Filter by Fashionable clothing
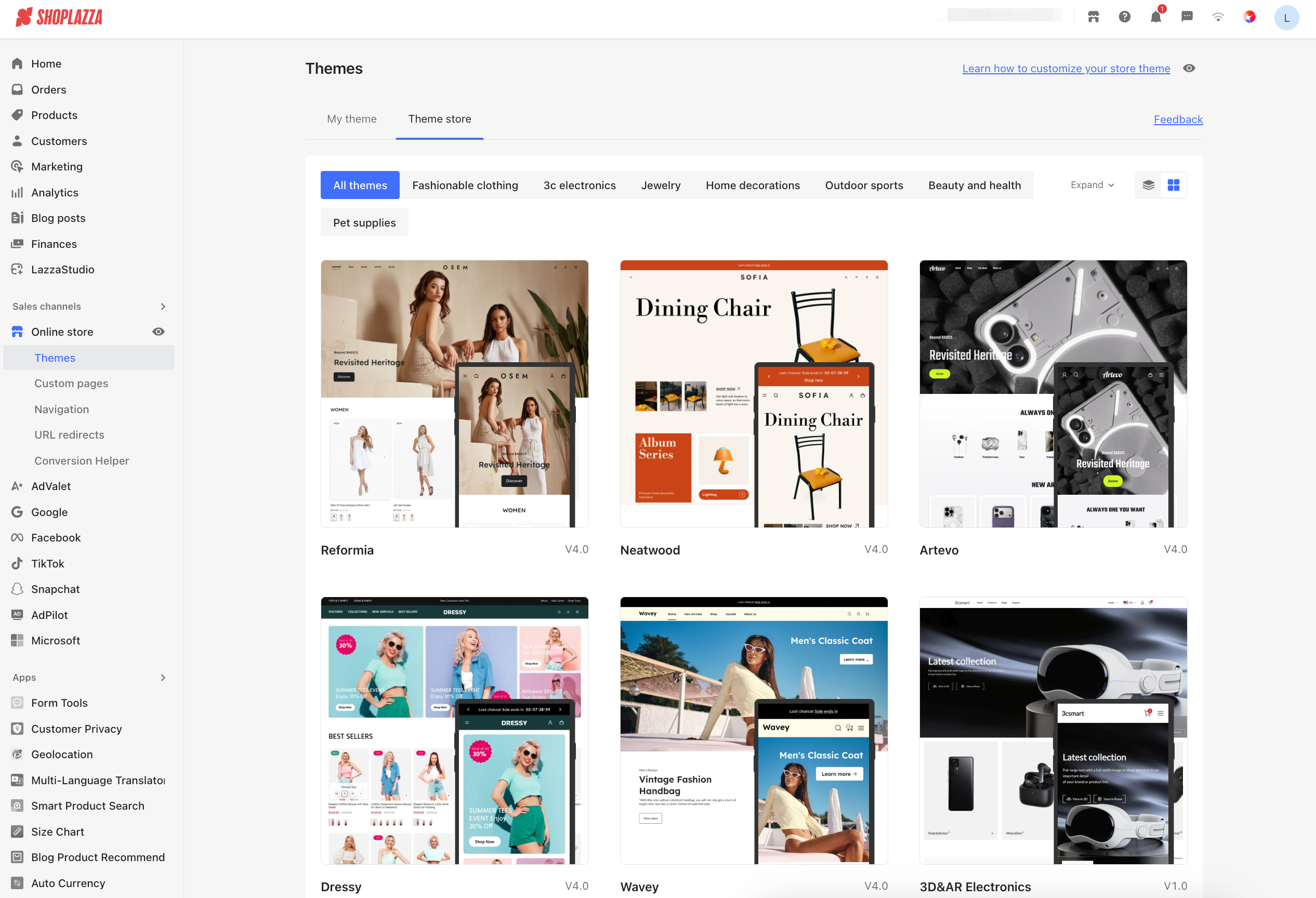Screen dimensions: 1316x898 click(465, 185)
